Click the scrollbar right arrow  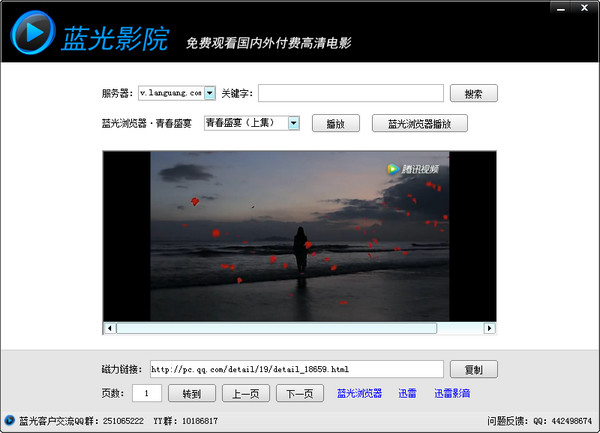click(489, 328)
